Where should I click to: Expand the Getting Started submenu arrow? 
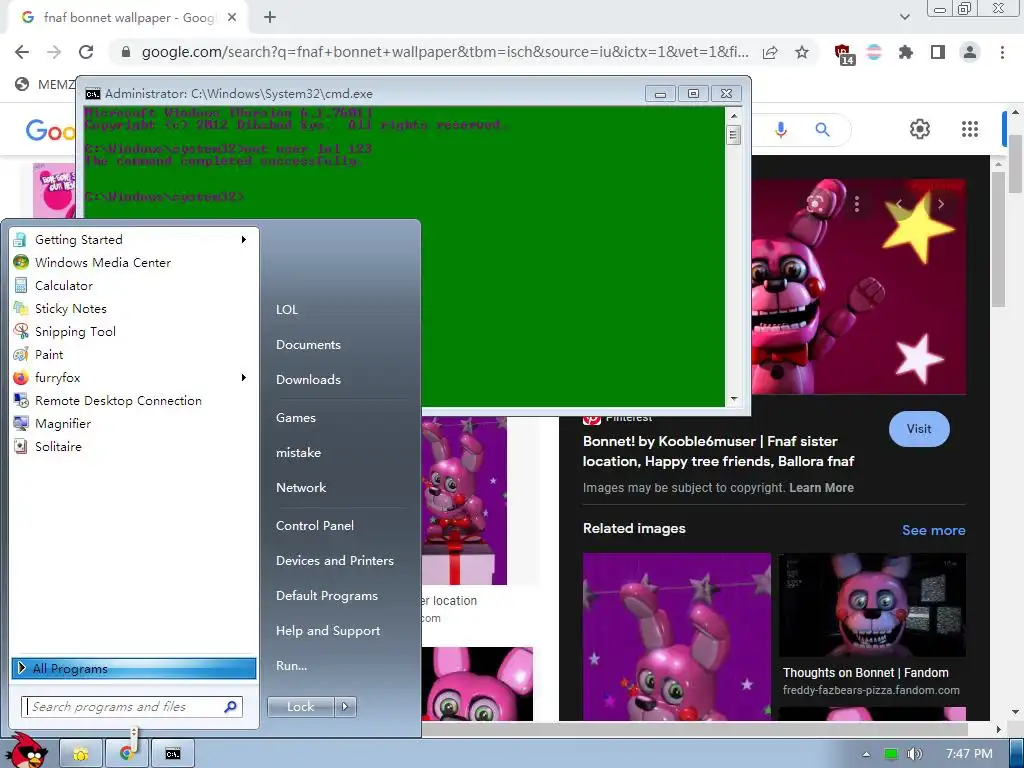pos(244,240)
